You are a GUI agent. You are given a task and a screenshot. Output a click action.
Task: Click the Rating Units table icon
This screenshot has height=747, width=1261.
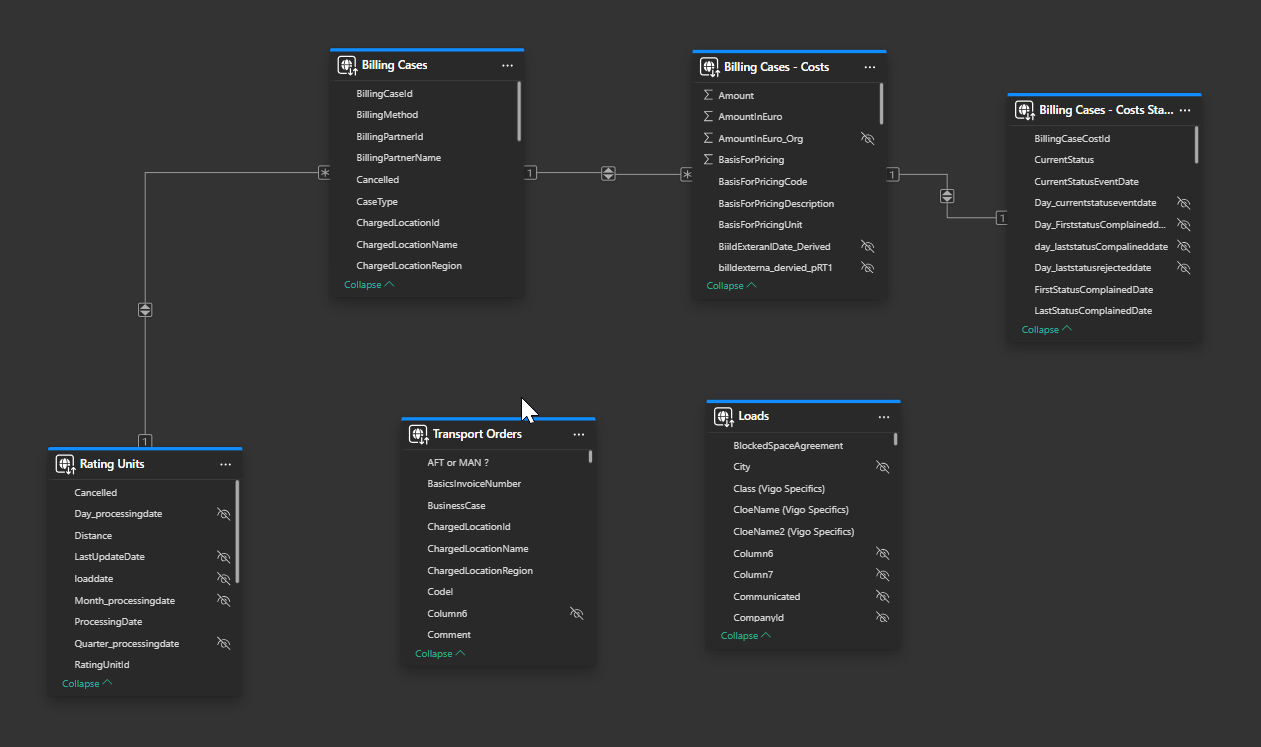pyautogui.click(x=64, y=464)
